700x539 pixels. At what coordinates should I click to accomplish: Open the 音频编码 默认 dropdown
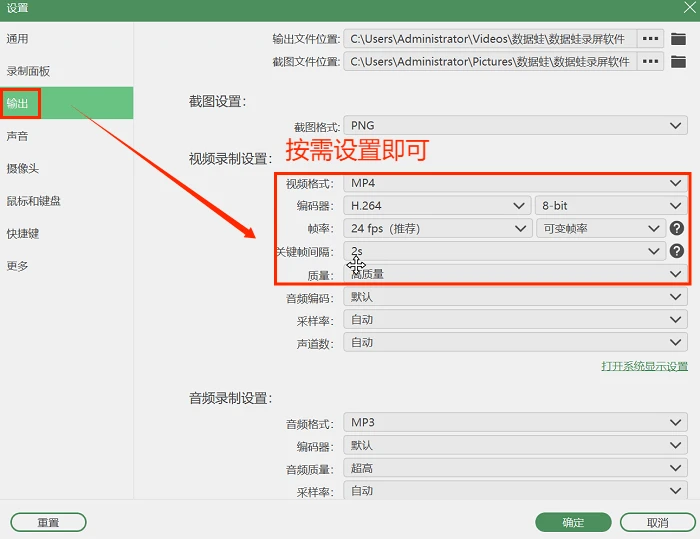pos(515,297)
